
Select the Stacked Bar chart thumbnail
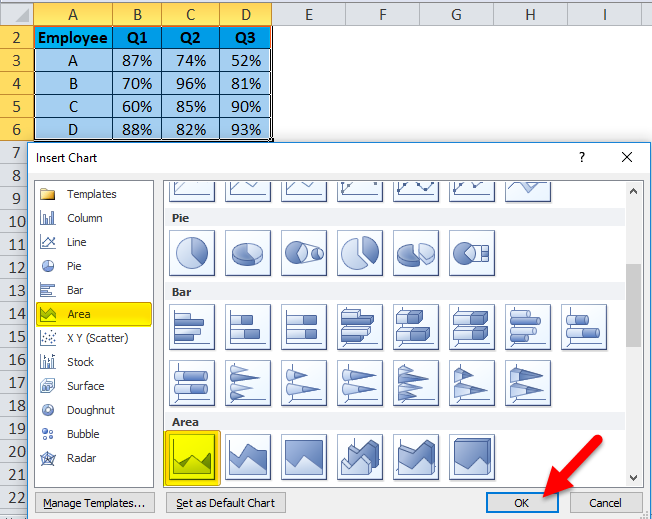coord(248,327)
